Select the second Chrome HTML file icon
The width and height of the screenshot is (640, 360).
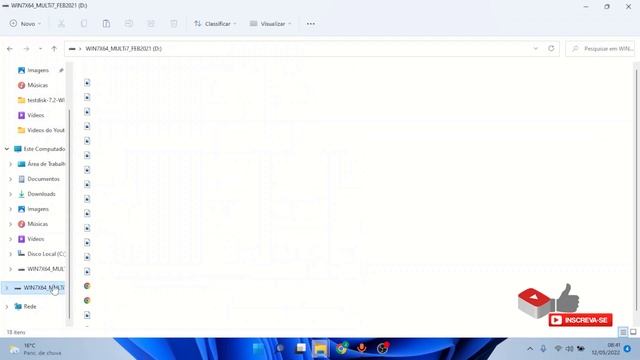click(x=87, y=300)
